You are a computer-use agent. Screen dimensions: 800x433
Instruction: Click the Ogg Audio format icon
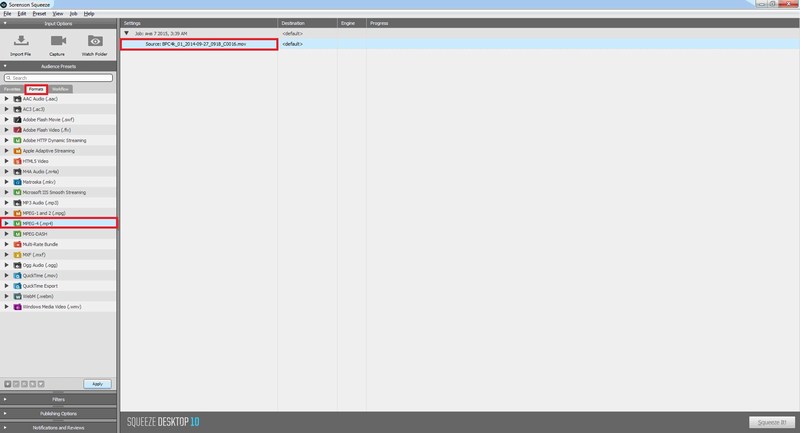17,265
